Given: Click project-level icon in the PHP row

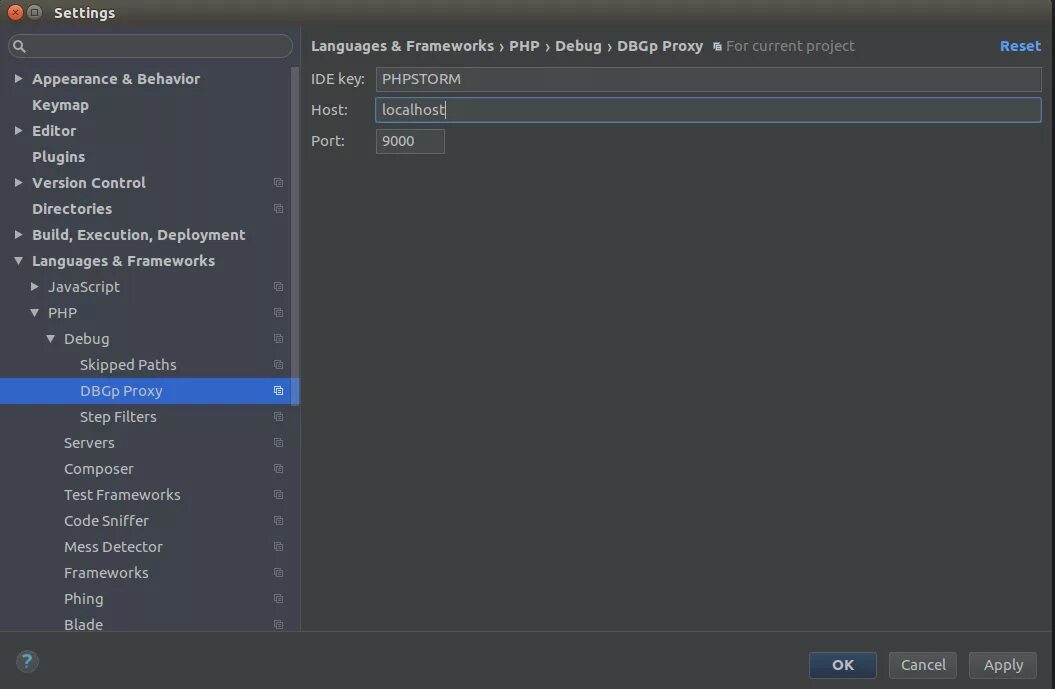Looking at the screenshot, I should click(278, 313).
